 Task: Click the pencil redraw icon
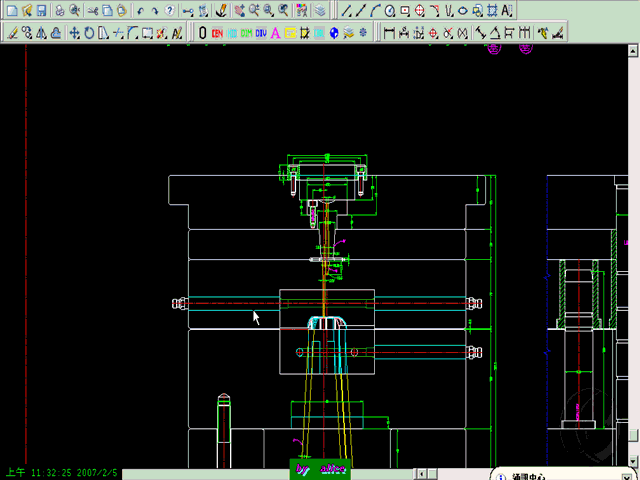point(222,11)
